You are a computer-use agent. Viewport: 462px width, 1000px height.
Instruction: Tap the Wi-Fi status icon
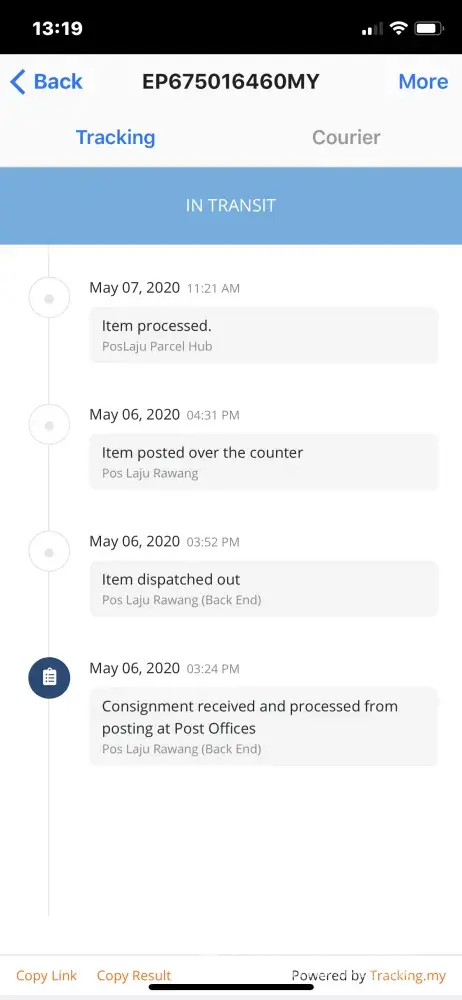[399, 28]
